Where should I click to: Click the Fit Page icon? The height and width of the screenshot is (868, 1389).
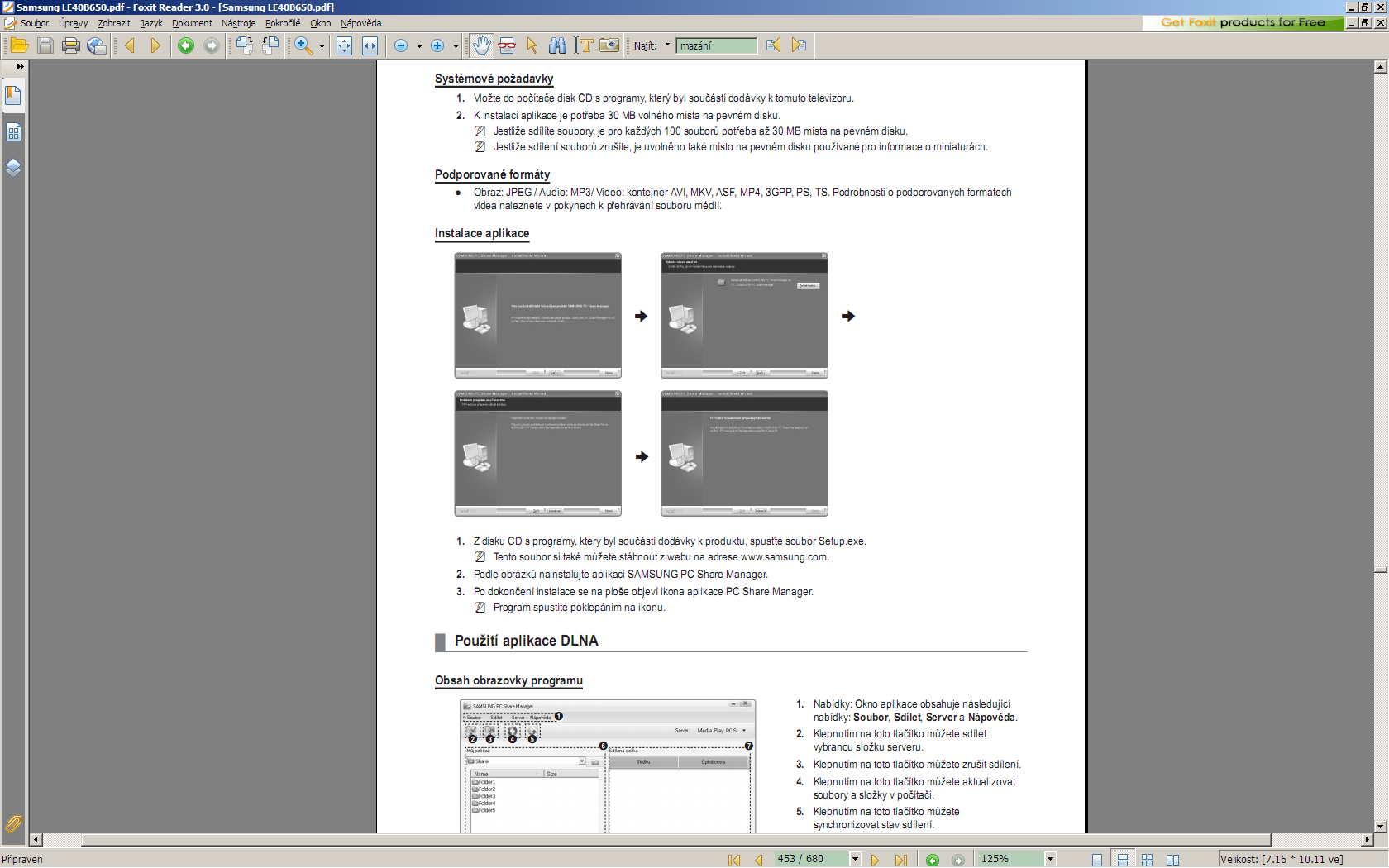point(345,45)
